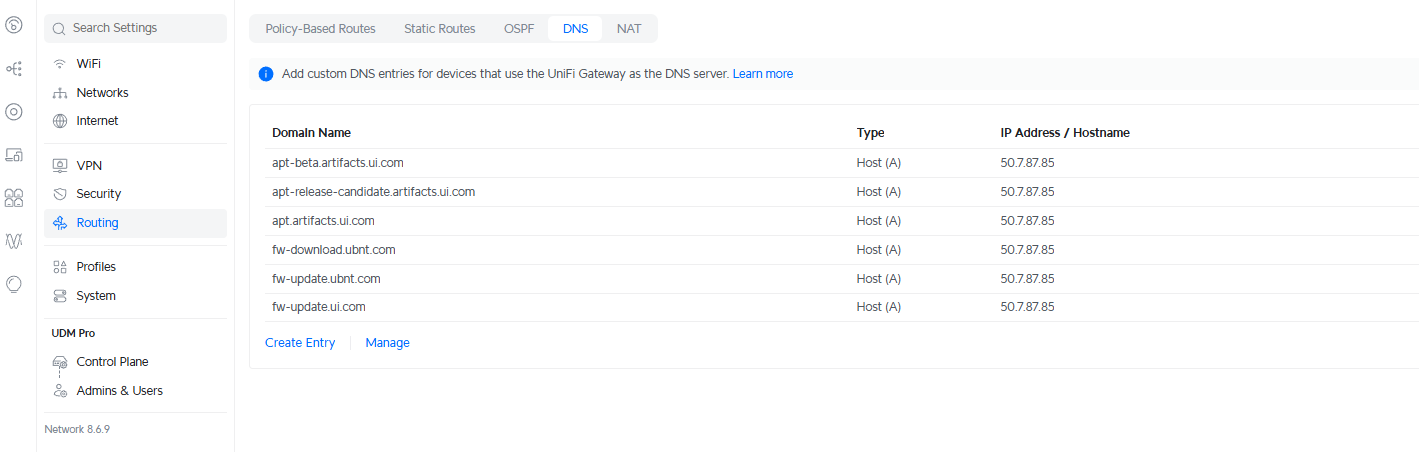Screen dimensions: 1419x452
Task: Open the Learn more link
Action: pyautogui.click(x=762, y=74)
